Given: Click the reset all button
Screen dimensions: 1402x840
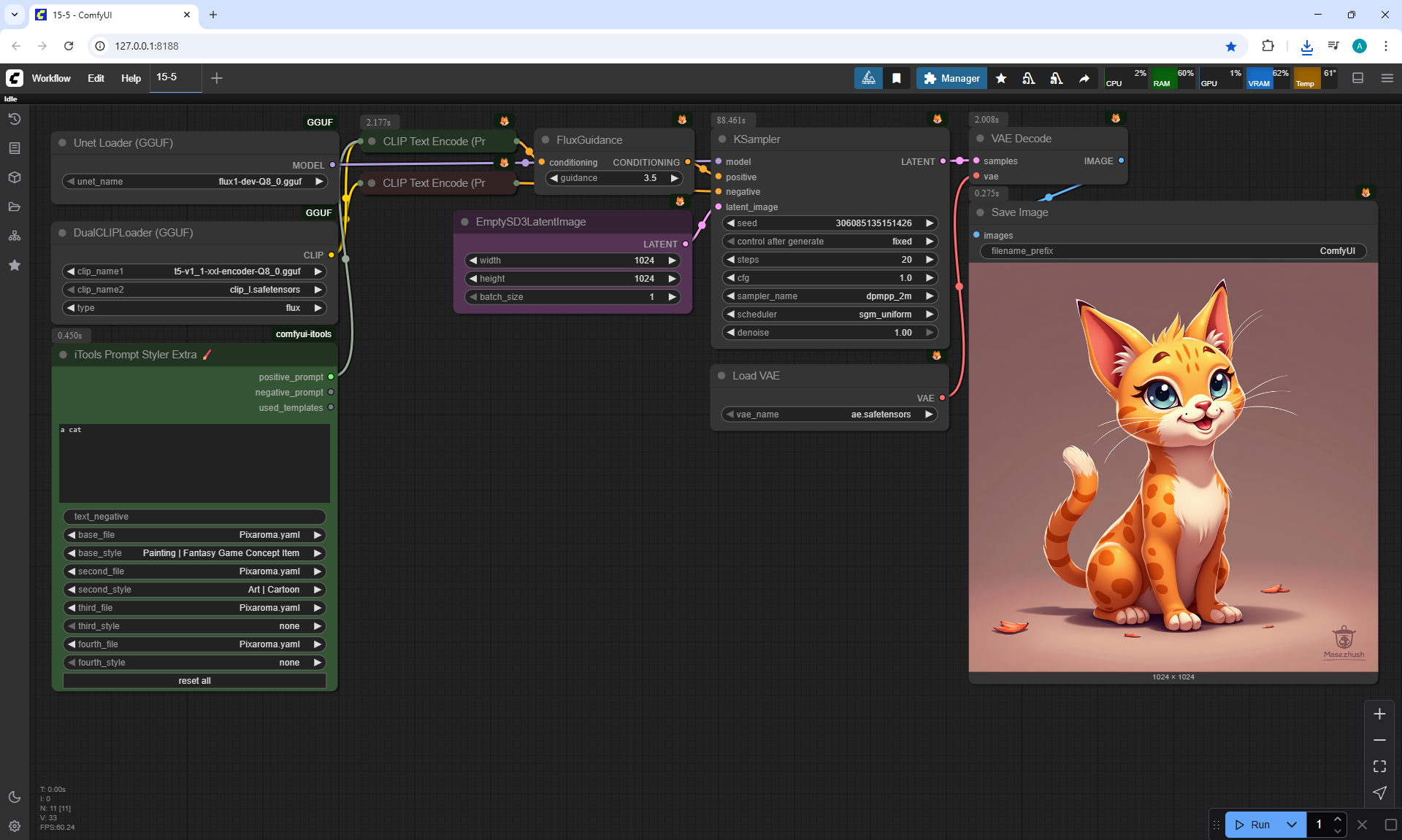Looking at the screenshot, I should click(x=194, y=681).
